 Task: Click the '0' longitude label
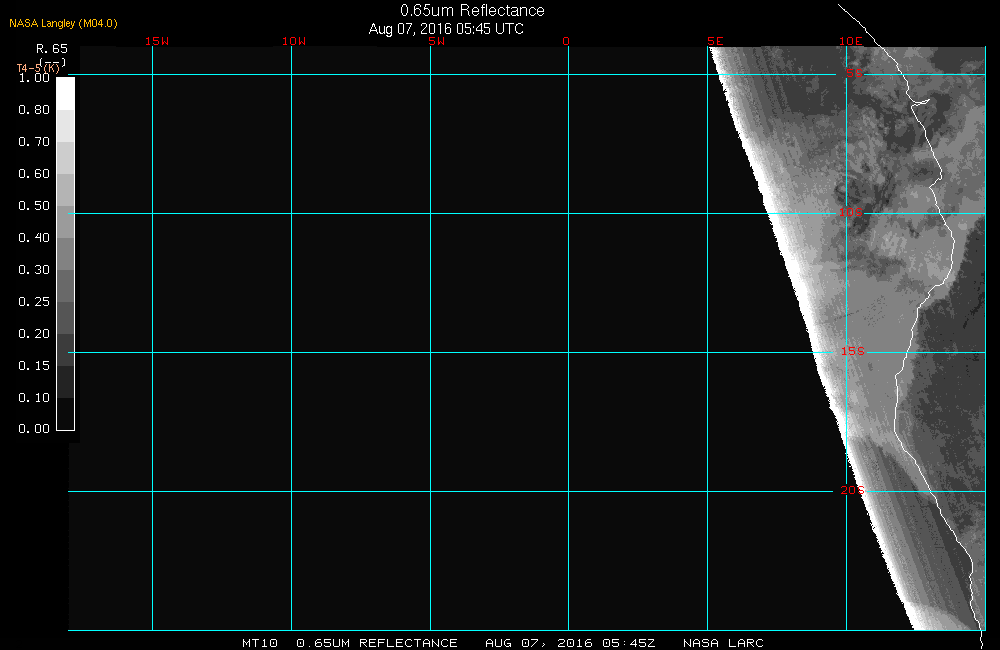pyautogui.click(x=566, y=41)
